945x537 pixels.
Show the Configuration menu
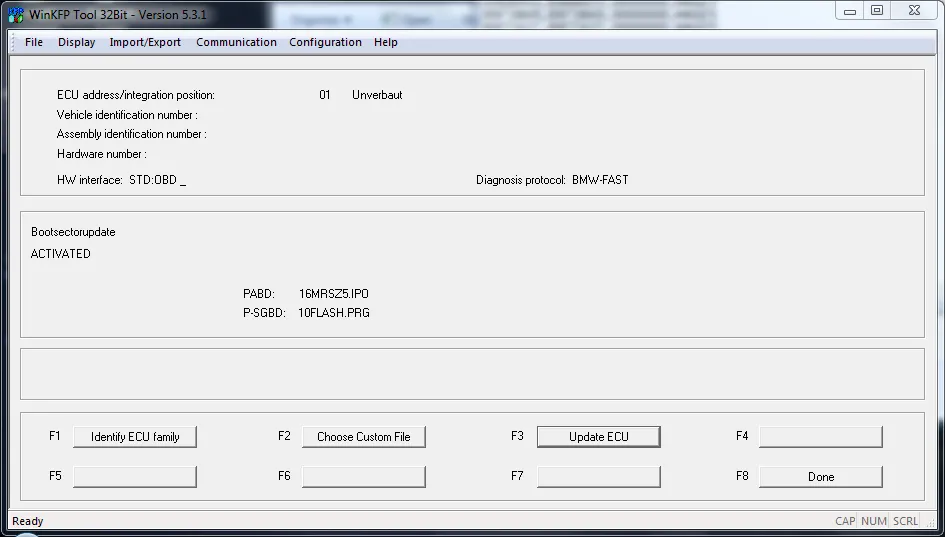(325, 42)
